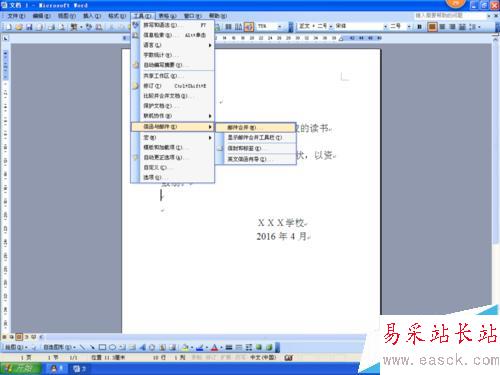
Task: Open 共享工作区 menu entry
Action: [x=173, y=76]
